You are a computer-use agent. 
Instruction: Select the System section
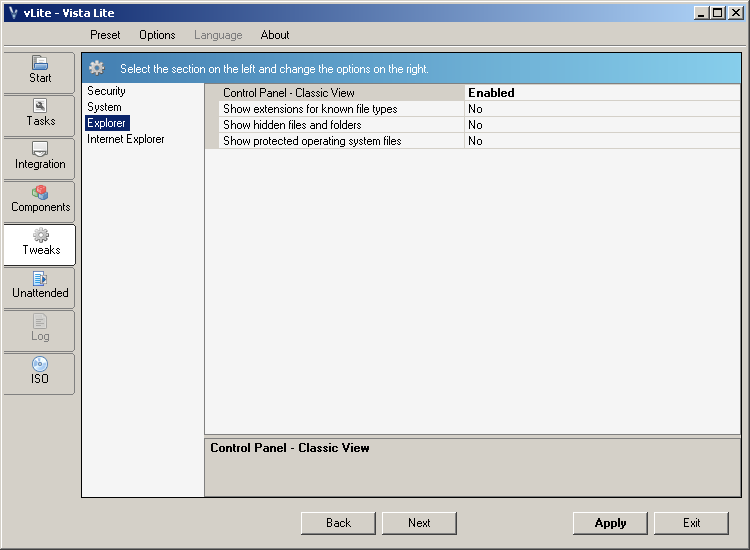(x=104, y=107)
